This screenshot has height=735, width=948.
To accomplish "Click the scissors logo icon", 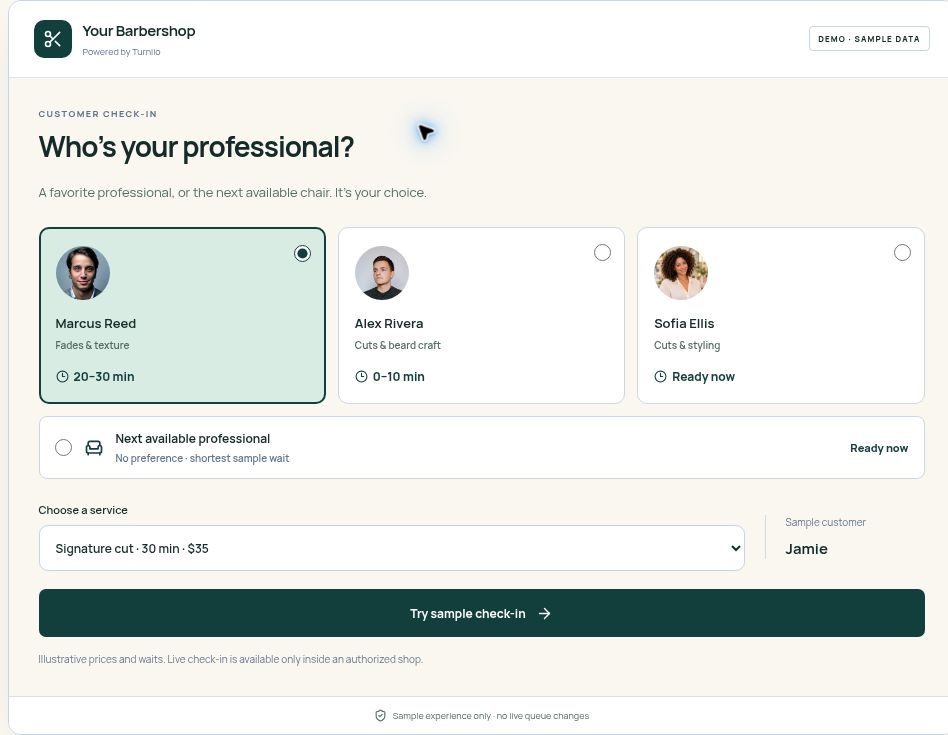I will [53, 39].
